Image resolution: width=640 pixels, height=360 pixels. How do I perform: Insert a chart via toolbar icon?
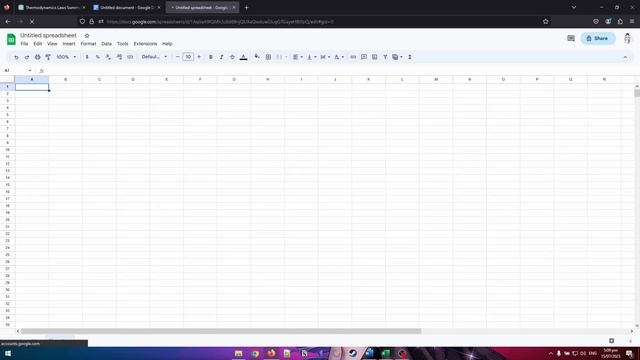tap(375, 57)
